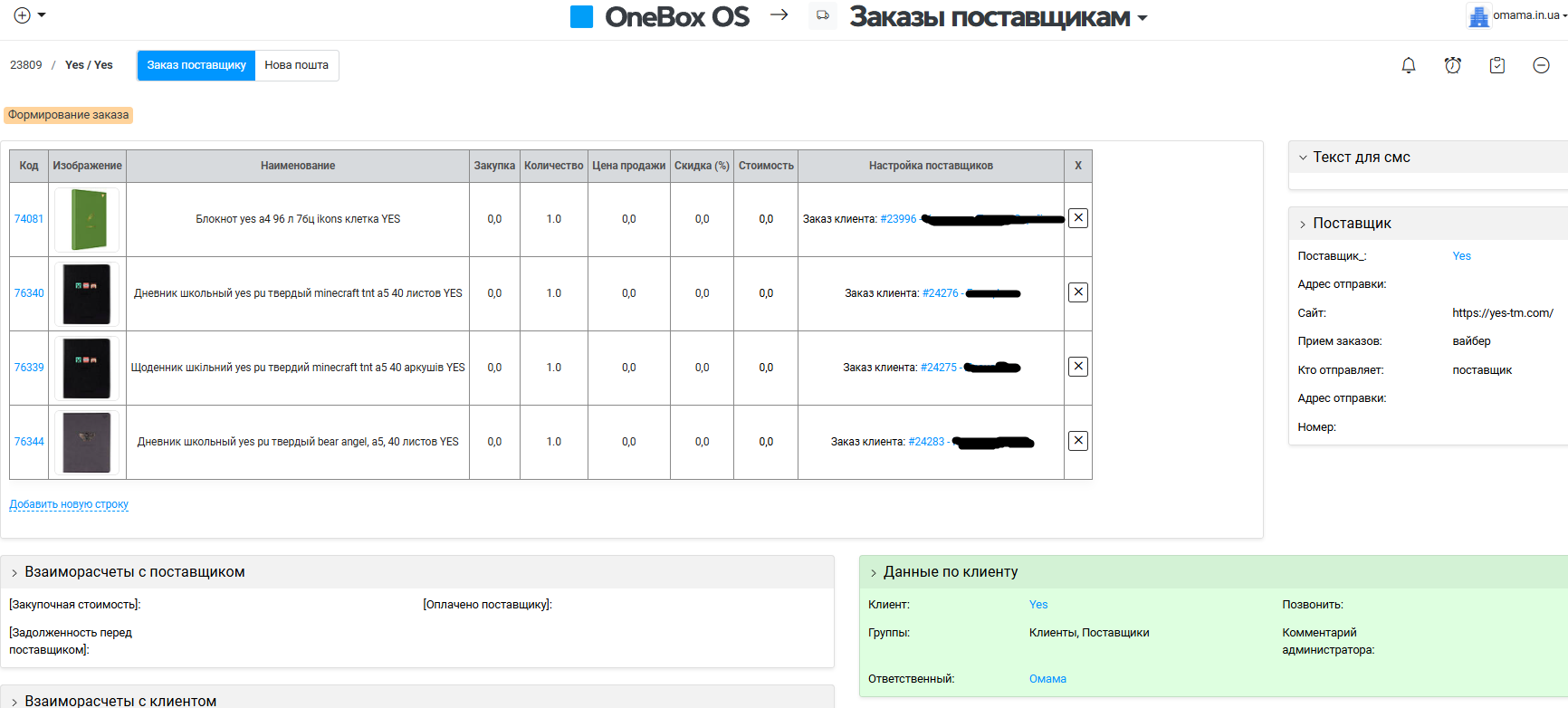Open client order #24283 link

(x=927, y=442)
